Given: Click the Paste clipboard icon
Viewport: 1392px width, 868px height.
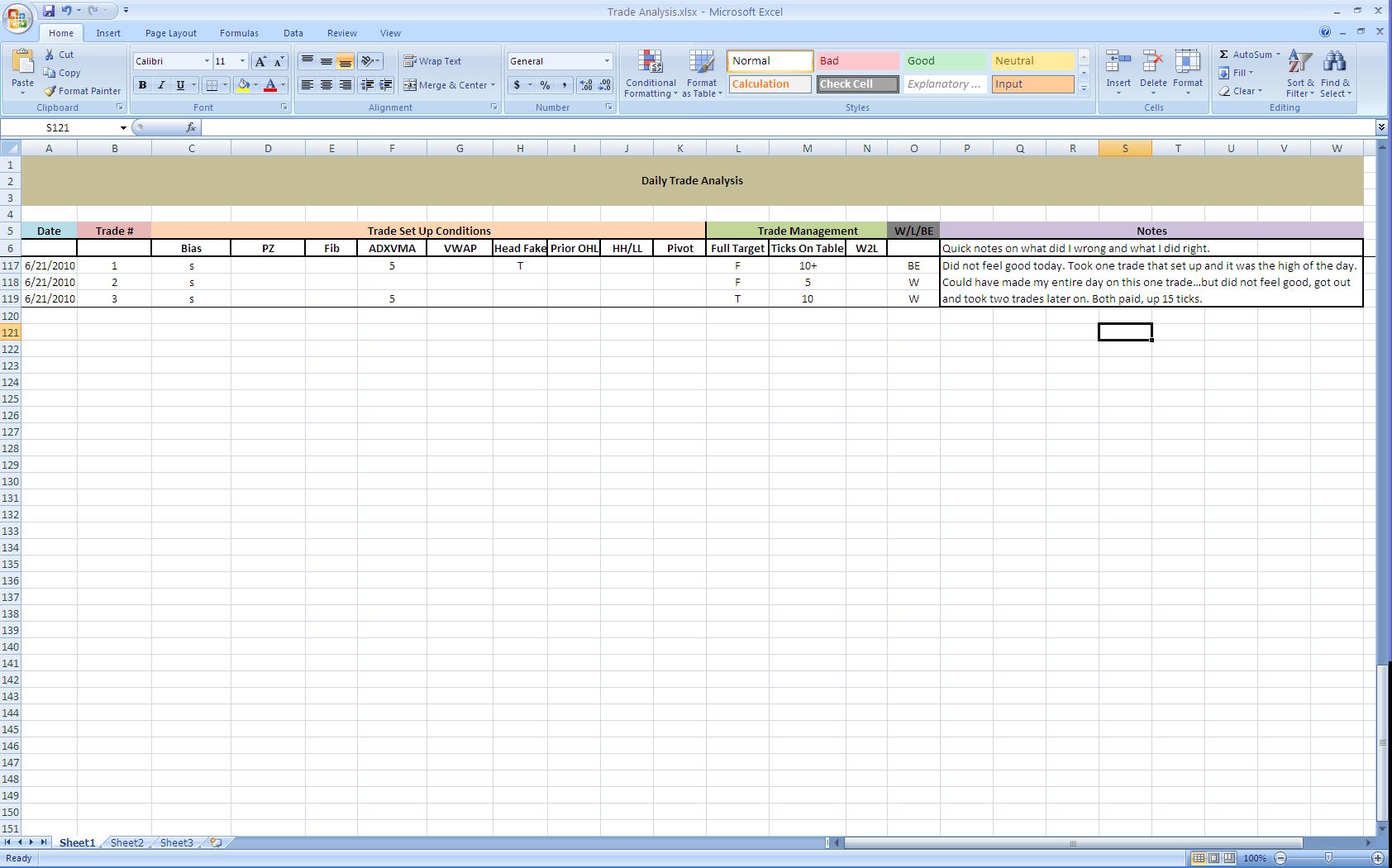Looking at the screenshot, I should [x=22, y=63].
